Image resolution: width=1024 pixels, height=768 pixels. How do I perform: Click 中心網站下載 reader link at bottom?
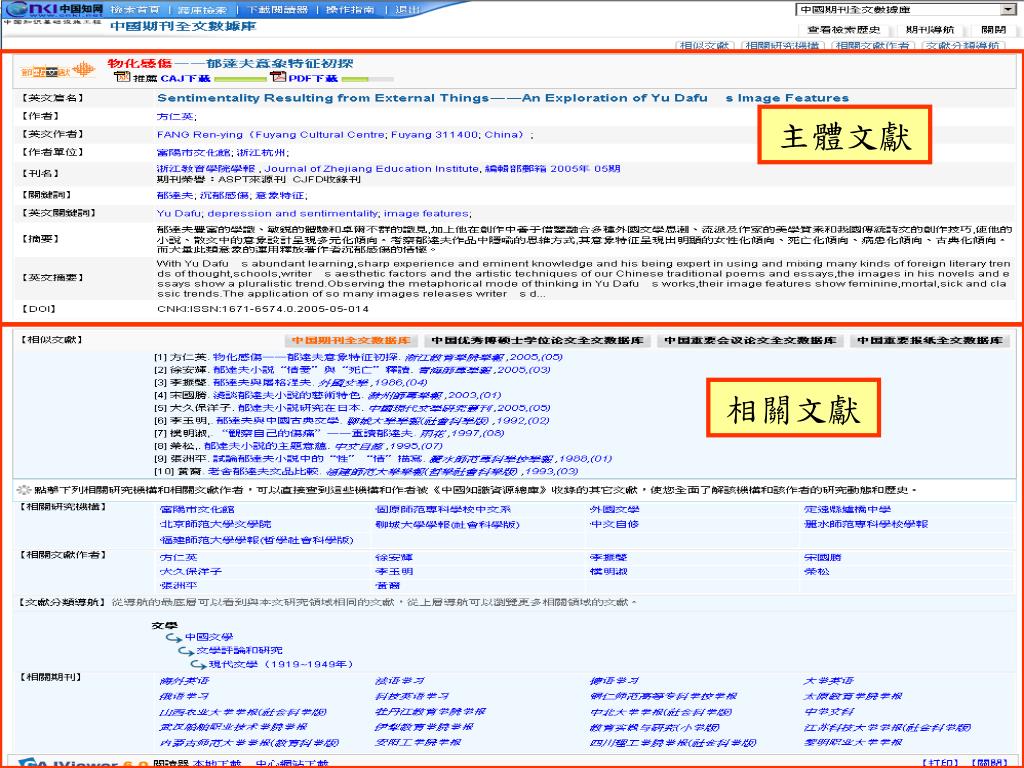coord(292,763)
